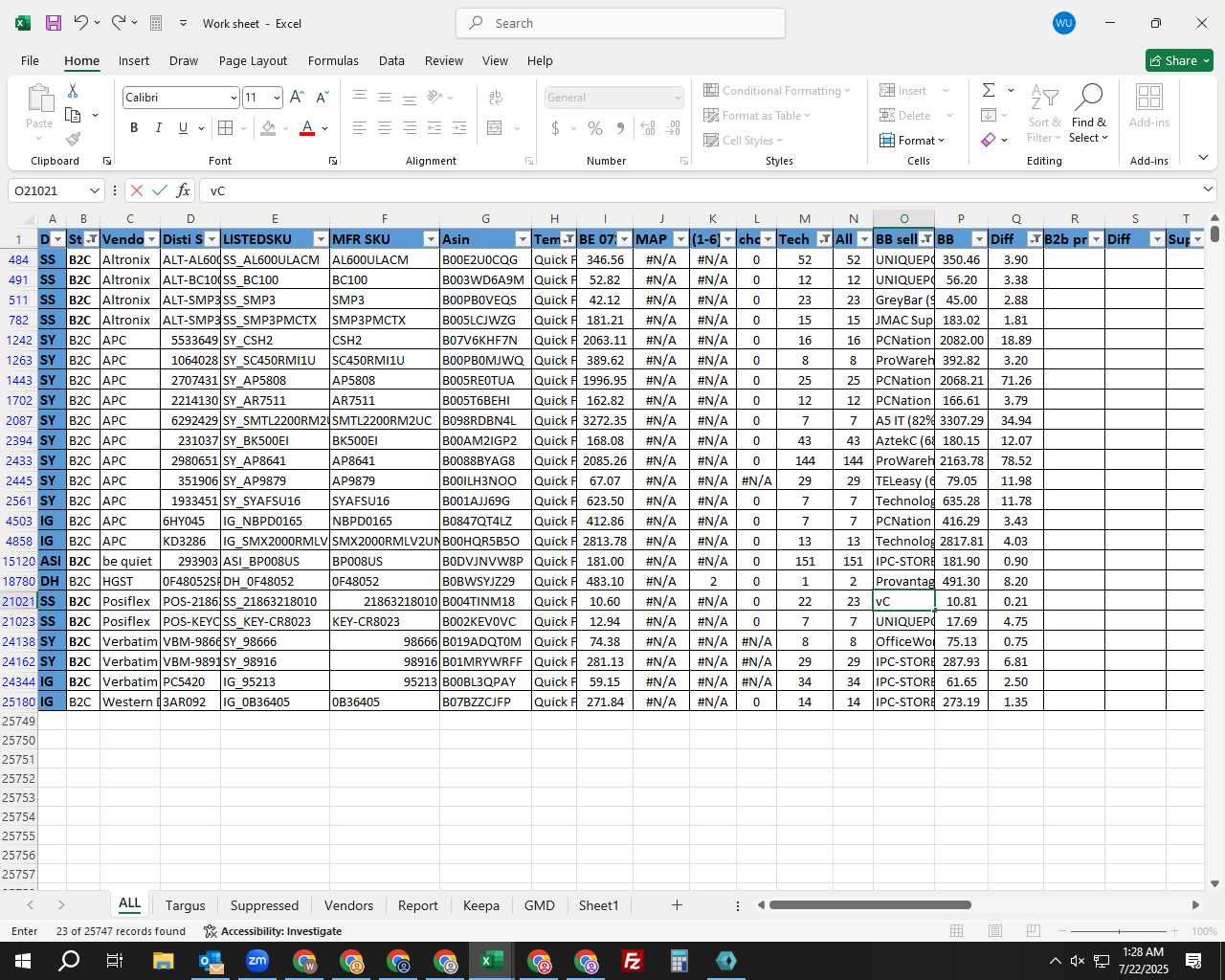Image resolution: width=1225 pixels, height=980 pixels.
Task: Switch to the Targus sheet tab
Action: coord(185,905)
